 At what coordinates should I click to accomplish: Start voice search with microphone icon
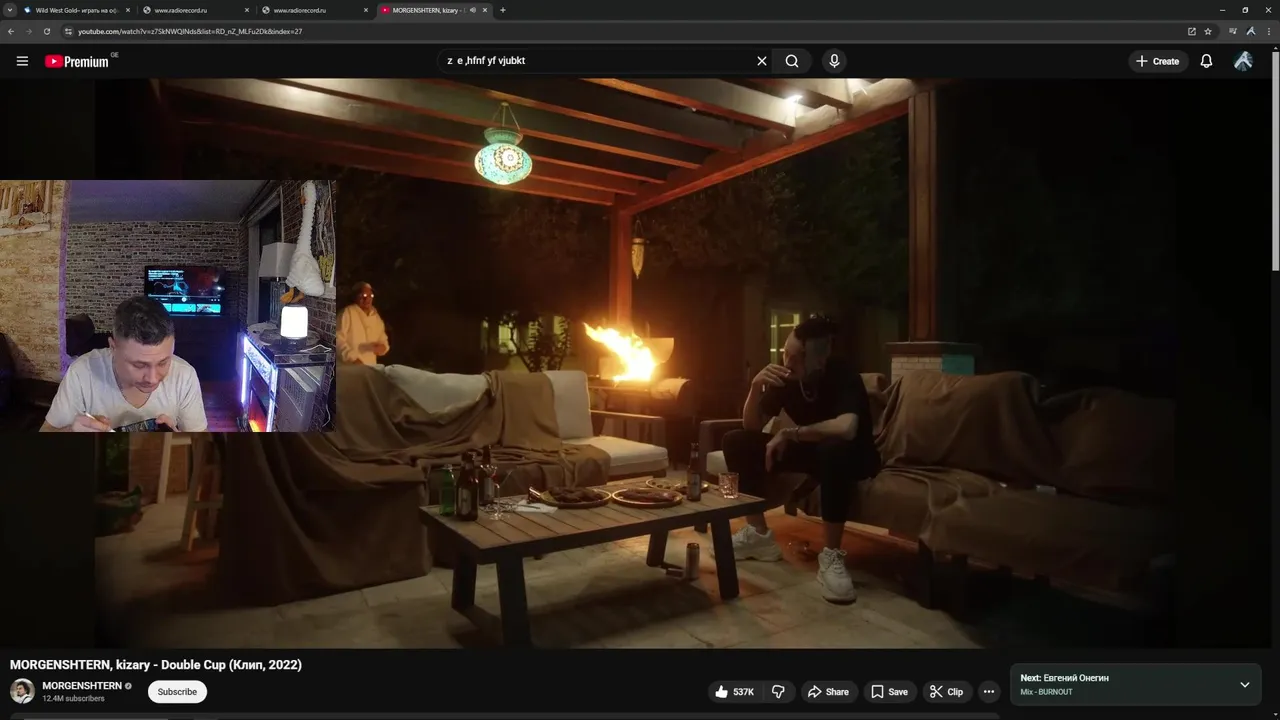[x=834, y=61]
